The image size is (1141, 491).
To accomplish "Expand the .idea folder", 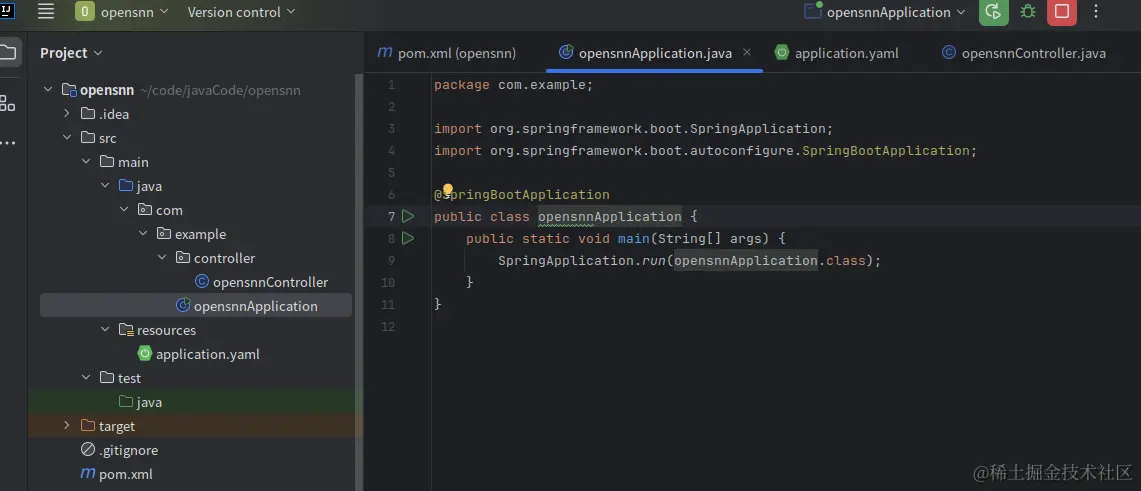I will coord(67,114).
